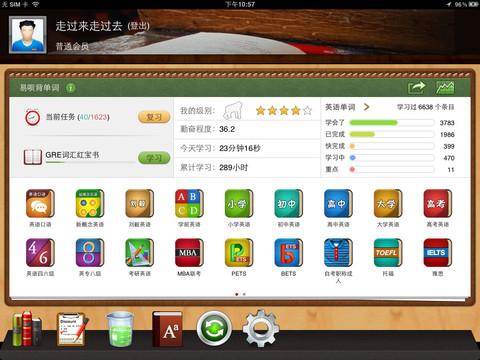
Task: Open the 考研英语 book icon
Action: [x=139, y=252]
